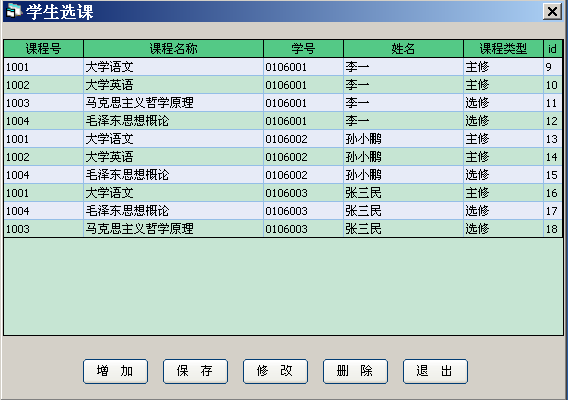The height and width of the screenshot is (400, 568).
Task: Click the 姓名 column header
Action: click(404, 49)
